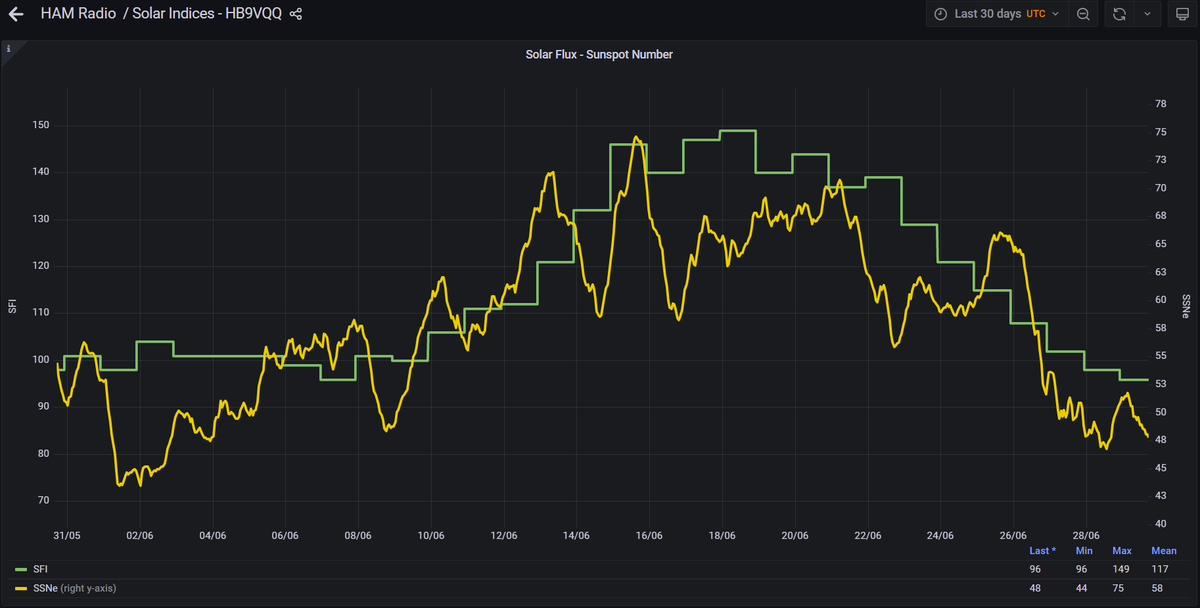Go back using the left arrow icon
The image size is (1200, 608).
(16, 15)
